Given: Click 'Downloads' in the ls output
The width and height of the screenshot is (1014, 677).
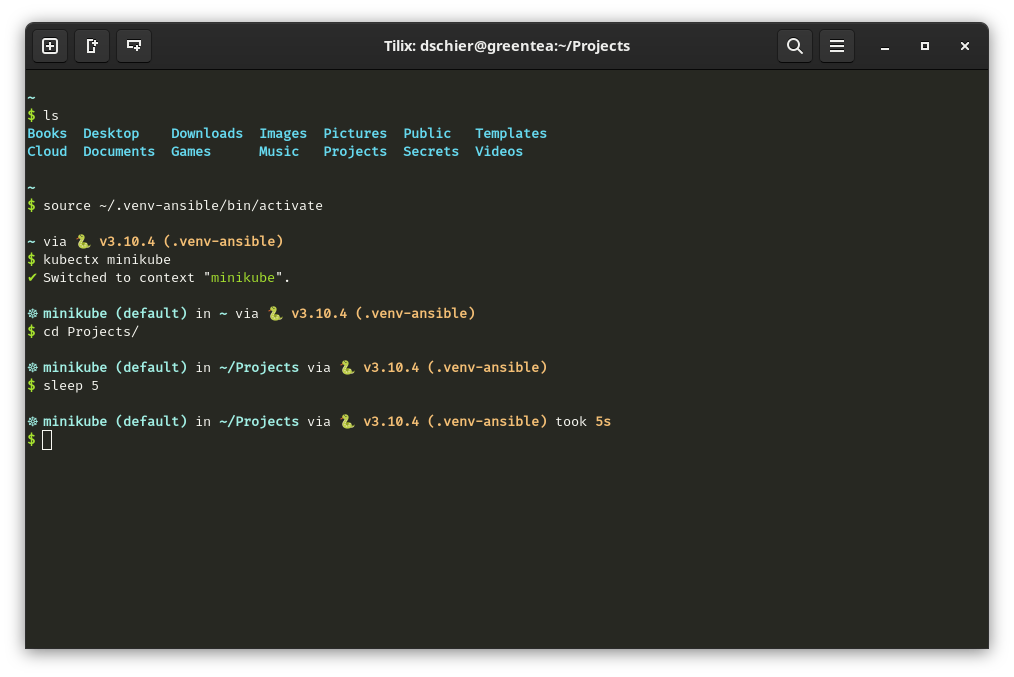Looking at the screenshot, I should click(206, 133).
